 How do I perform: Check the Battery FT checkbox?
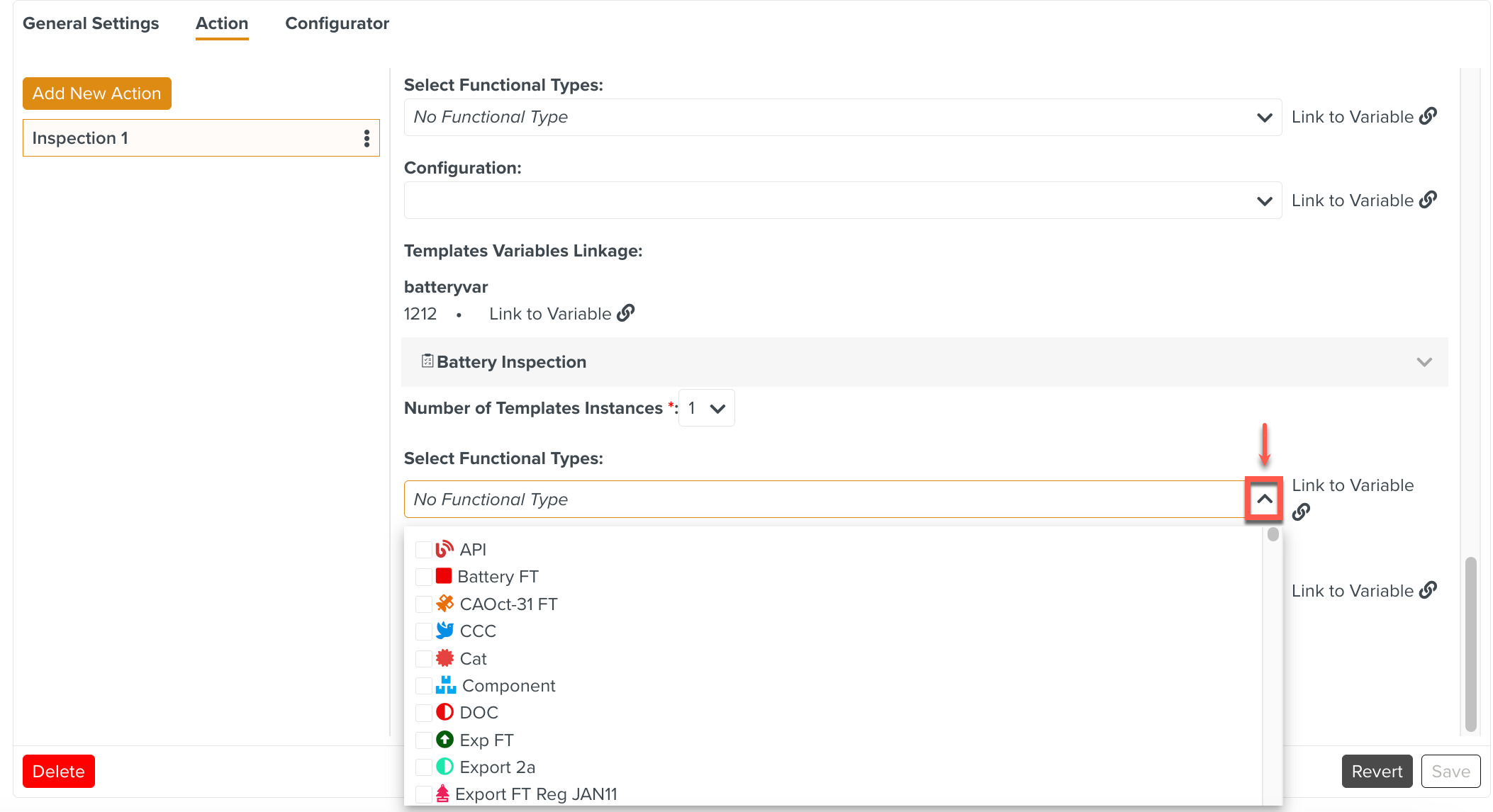pyautogui.click(x=423, y=577)
